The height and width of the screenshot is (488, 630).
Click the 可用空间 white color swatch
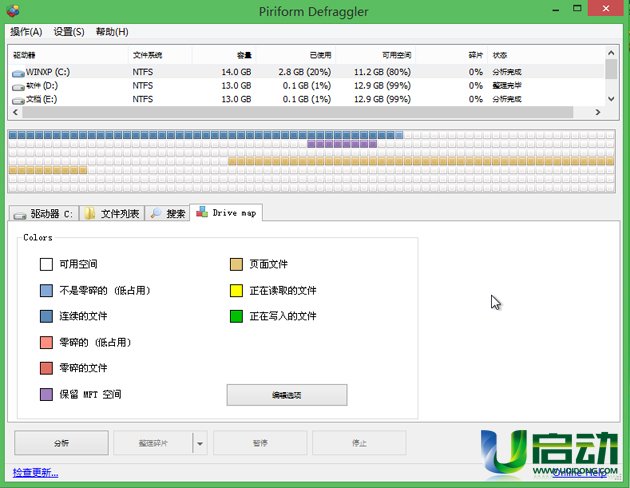click(46, 265)
